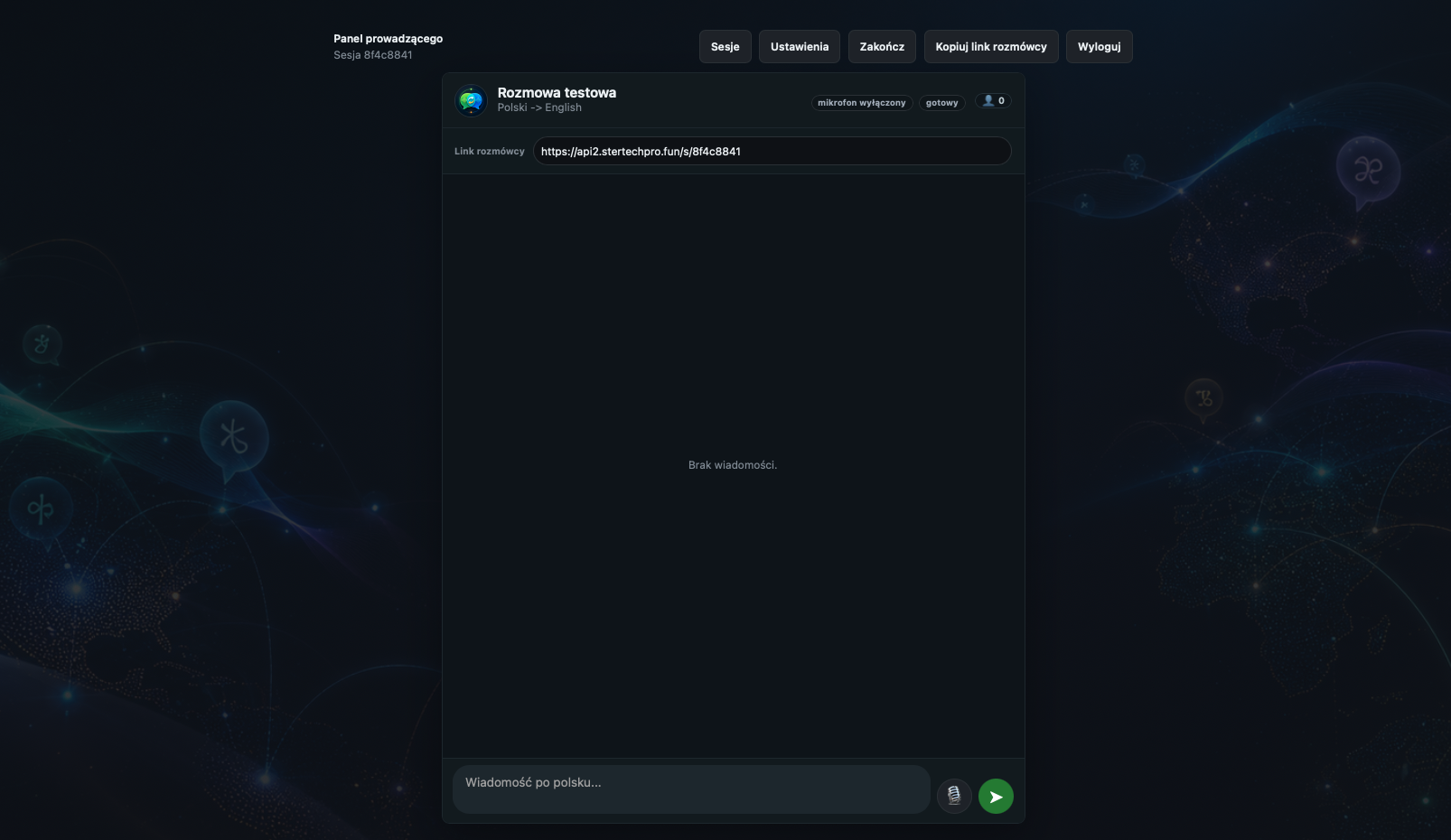The height and width of the screenshot is (840, 1451).
Task: Click the 'Rozmowa testowa' title
Action: [557, 92]
